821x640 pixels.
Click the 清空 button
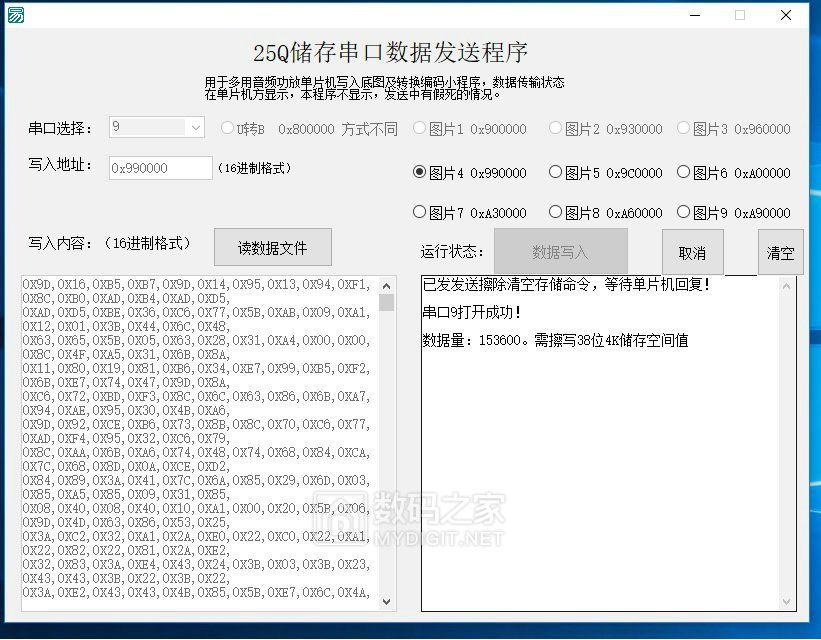point(780,252)
